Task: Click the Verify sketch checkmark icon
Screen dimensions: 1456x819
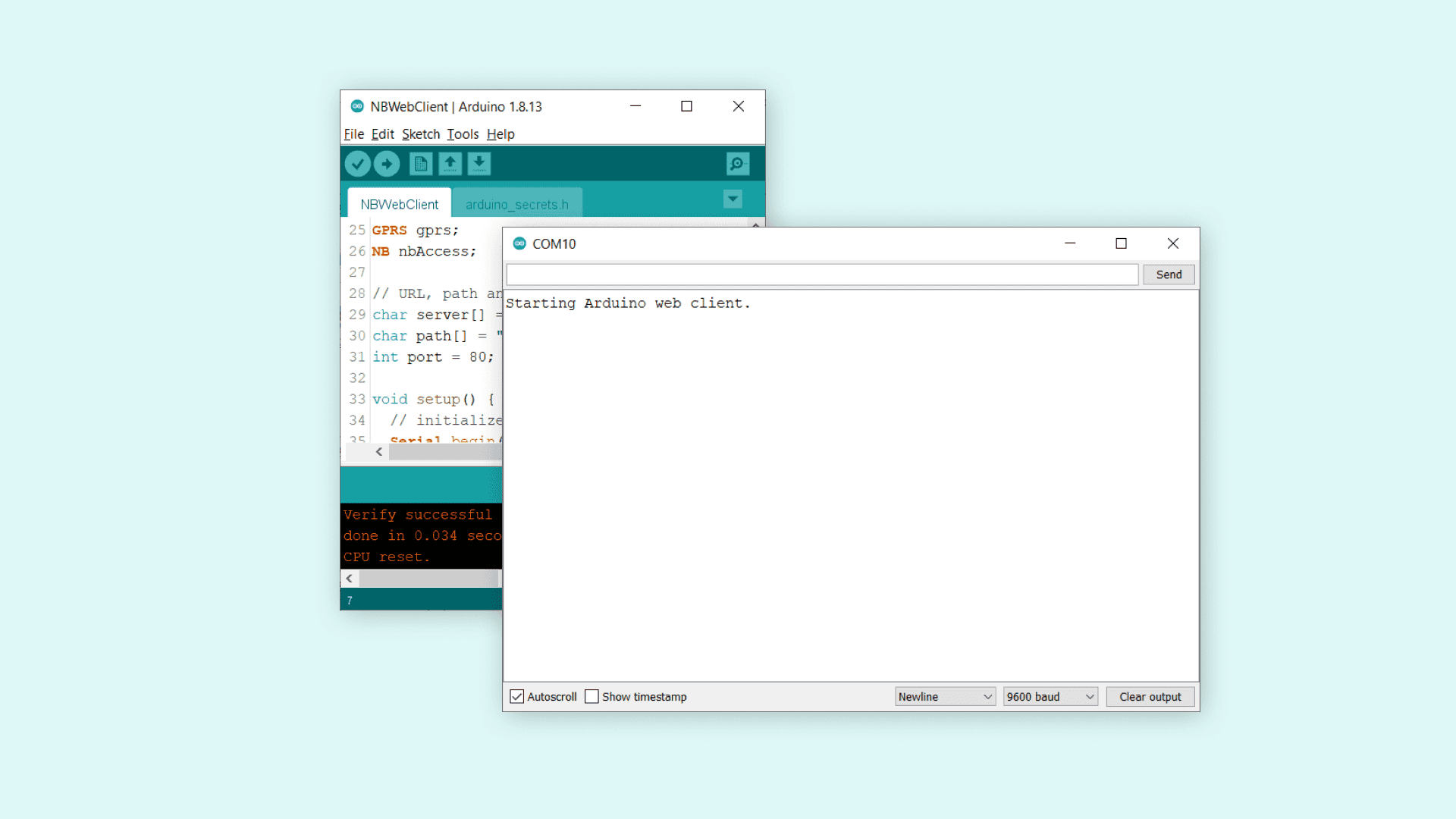Action: [357, 164]
